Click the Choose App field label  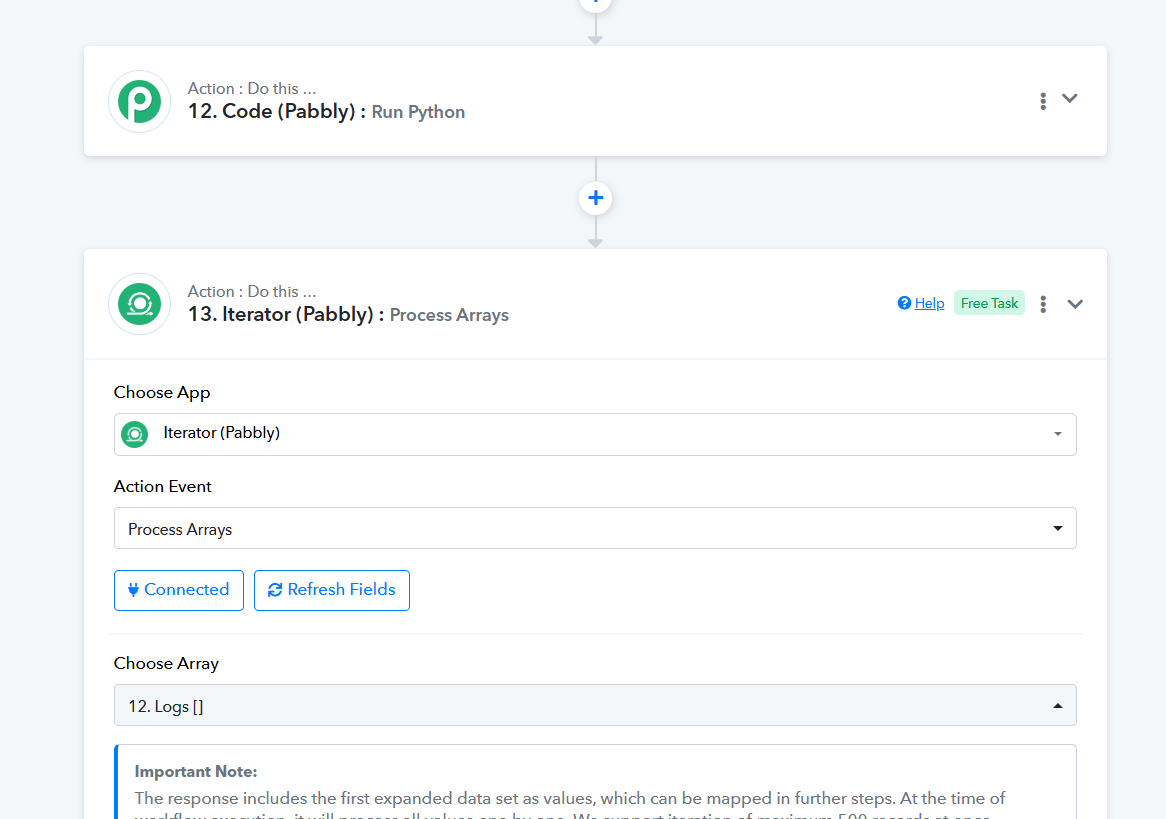[161, 393]
